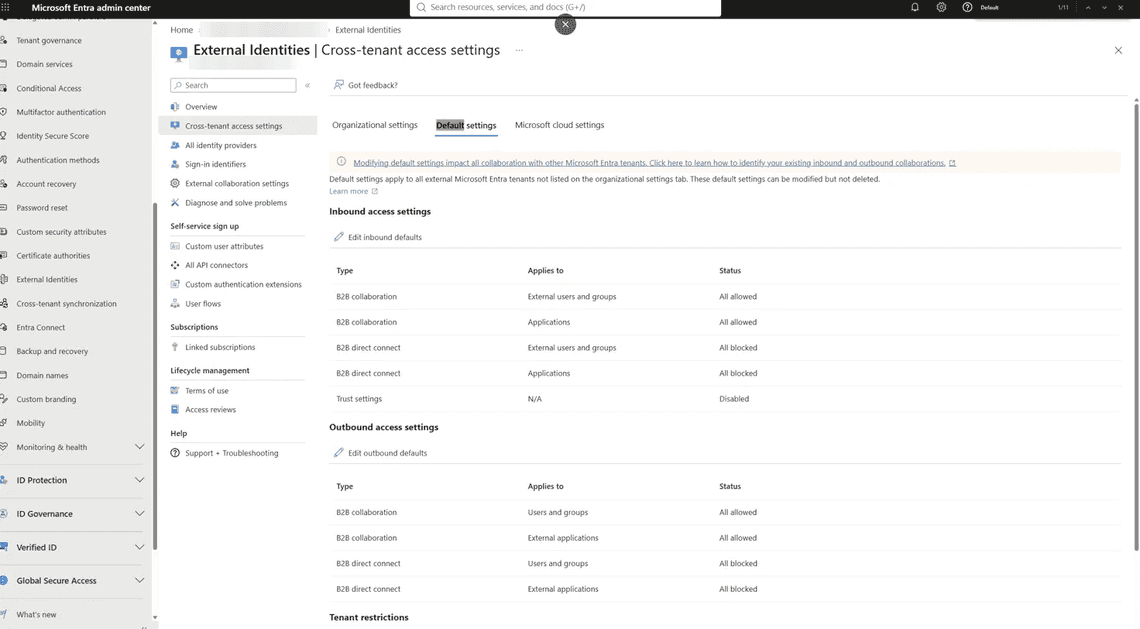Open the ellipsis more options next to title
Viewport: 1140px width, 629px height.
[519, 50]
